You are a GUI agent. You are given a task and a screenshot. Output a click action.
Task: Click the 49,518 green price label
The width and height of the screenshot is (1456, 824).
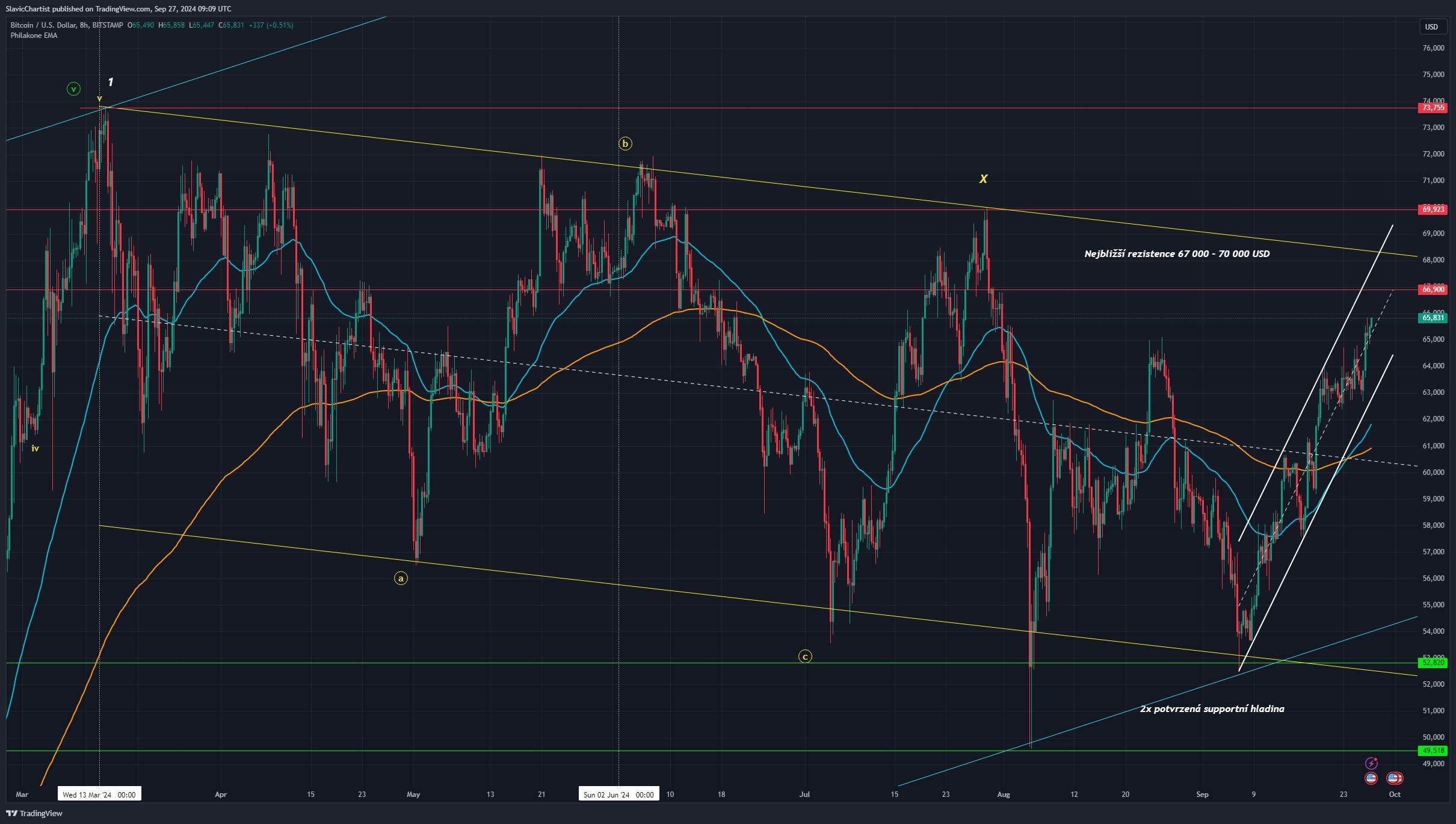click(1433, 751)
